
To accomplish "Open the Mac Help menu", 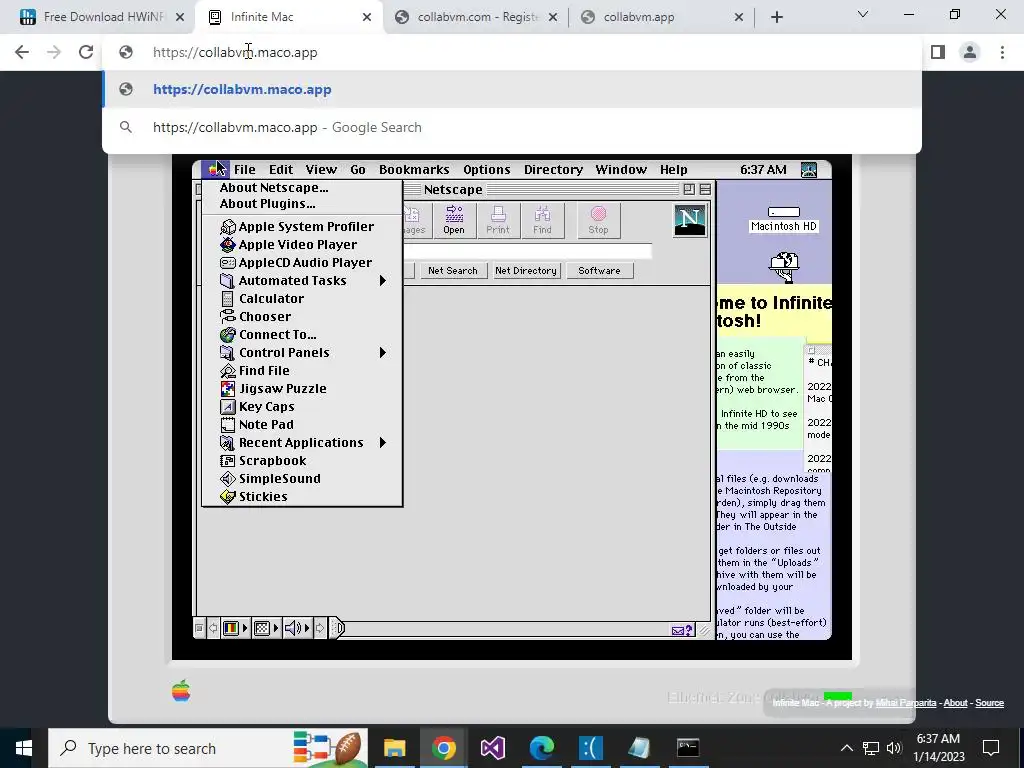I will [x=673, y=170].
